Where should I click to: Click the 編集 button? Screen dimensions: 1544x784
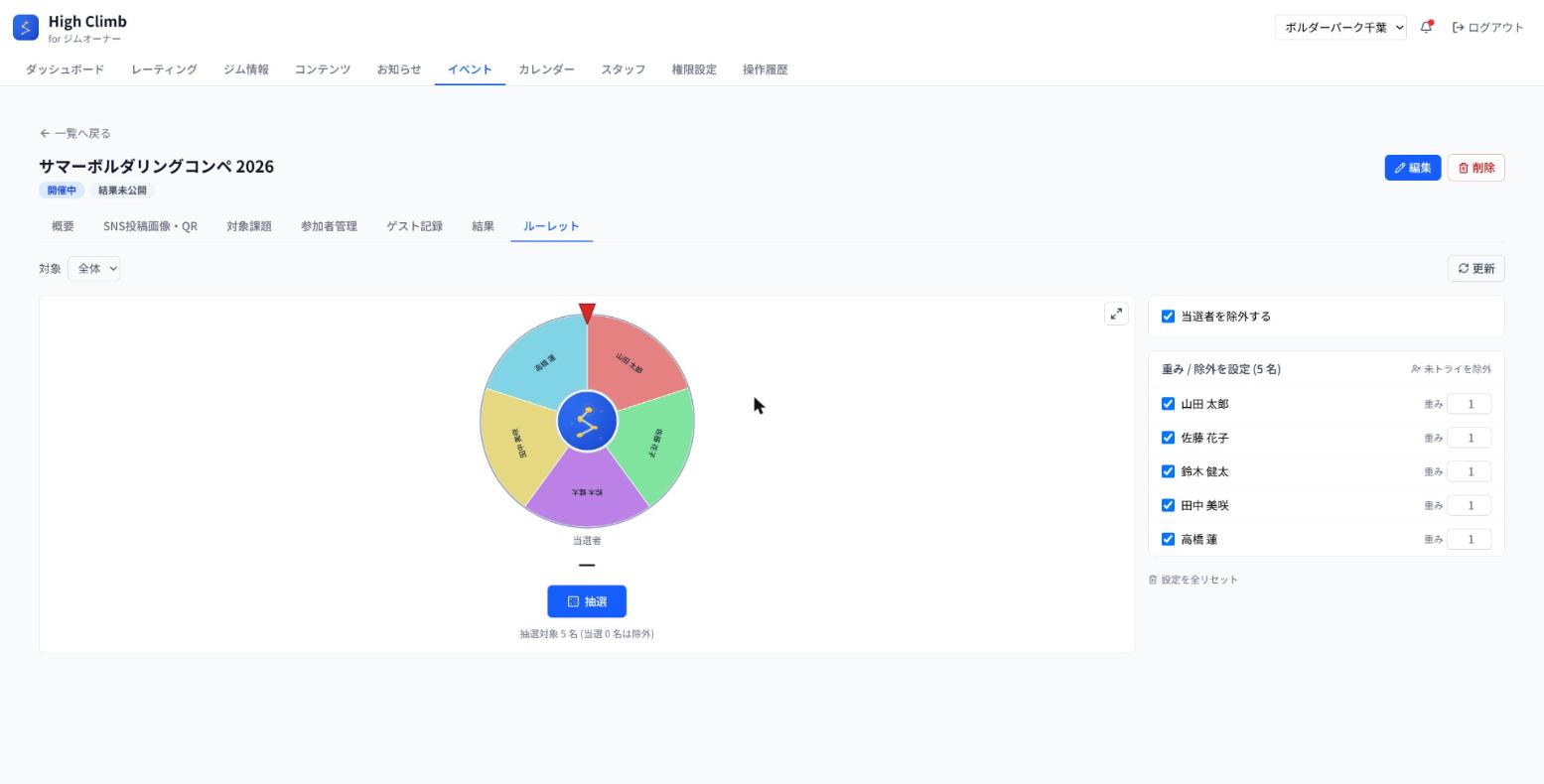click(1412, 168)
